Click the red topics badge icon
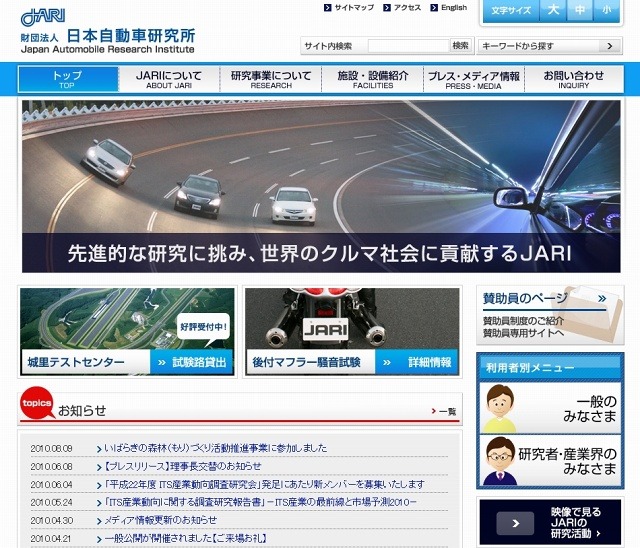The width and height of the screenshot is (640, 548). (x=37, y=403)
